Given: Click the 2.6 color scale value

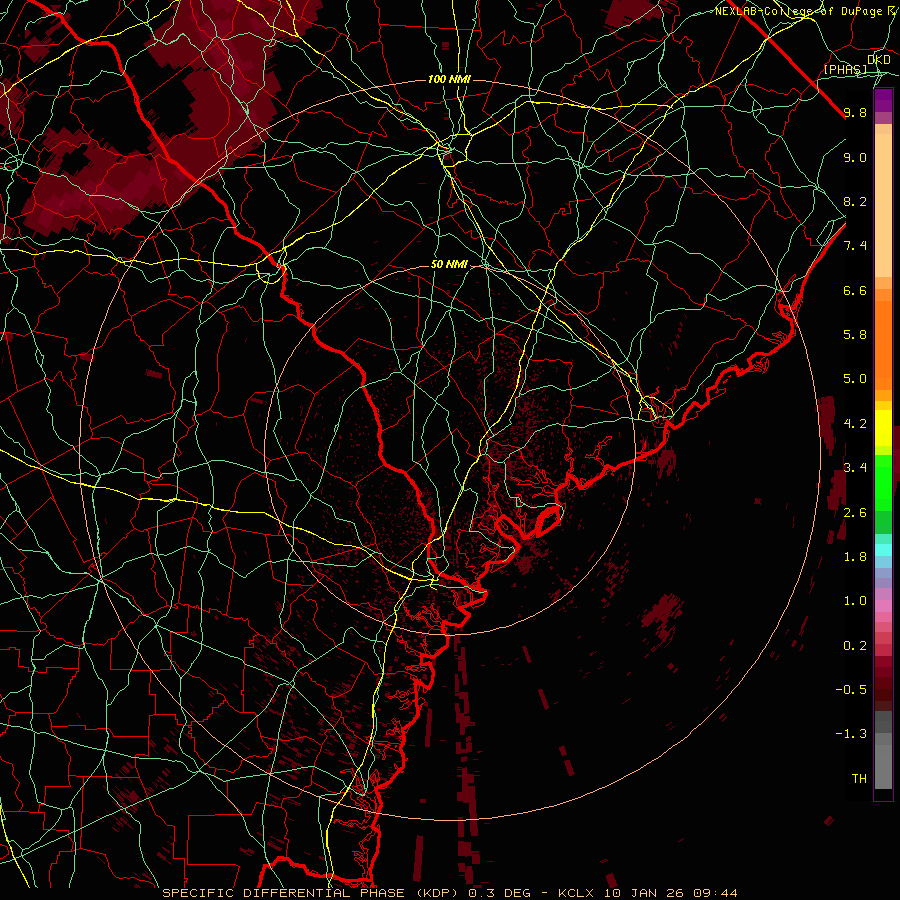Looking at the screenshot, I should [855, 513].
